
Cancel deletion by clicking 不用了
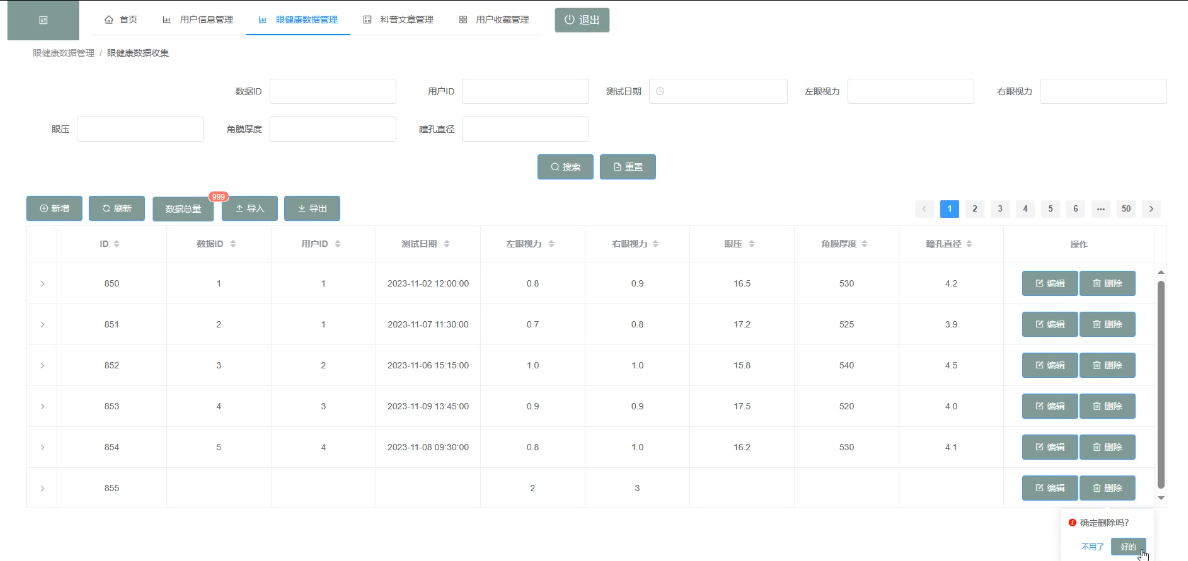coord(1092,547)
